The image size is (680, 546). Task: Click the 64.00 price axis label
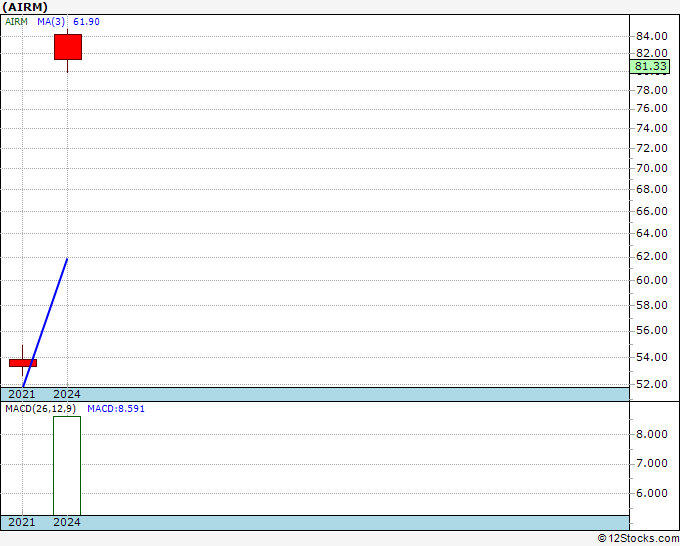point(651,233)
